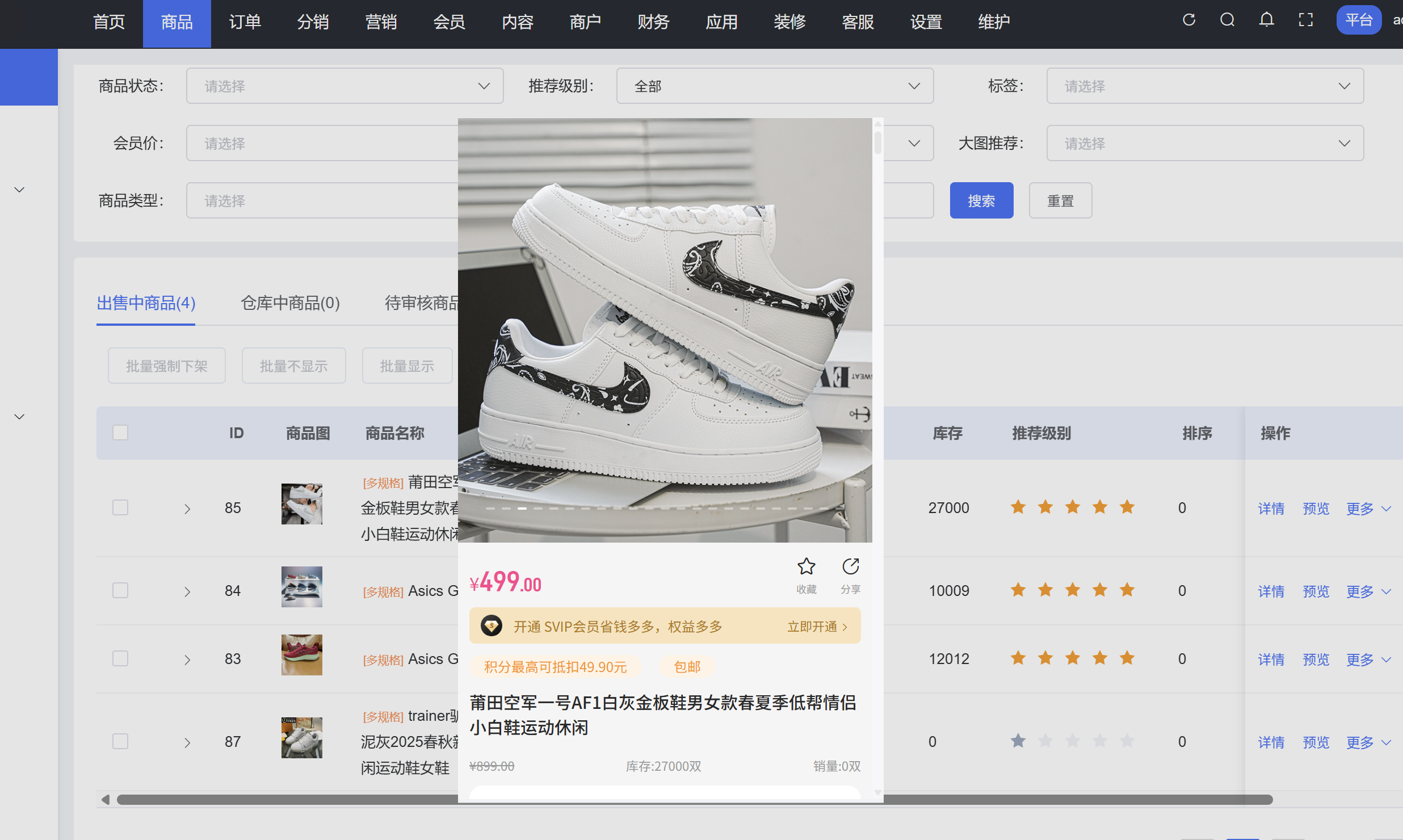The image size is (1403, 840).
Task: Click 批量不显示 button
Action: tap(293, 366)
